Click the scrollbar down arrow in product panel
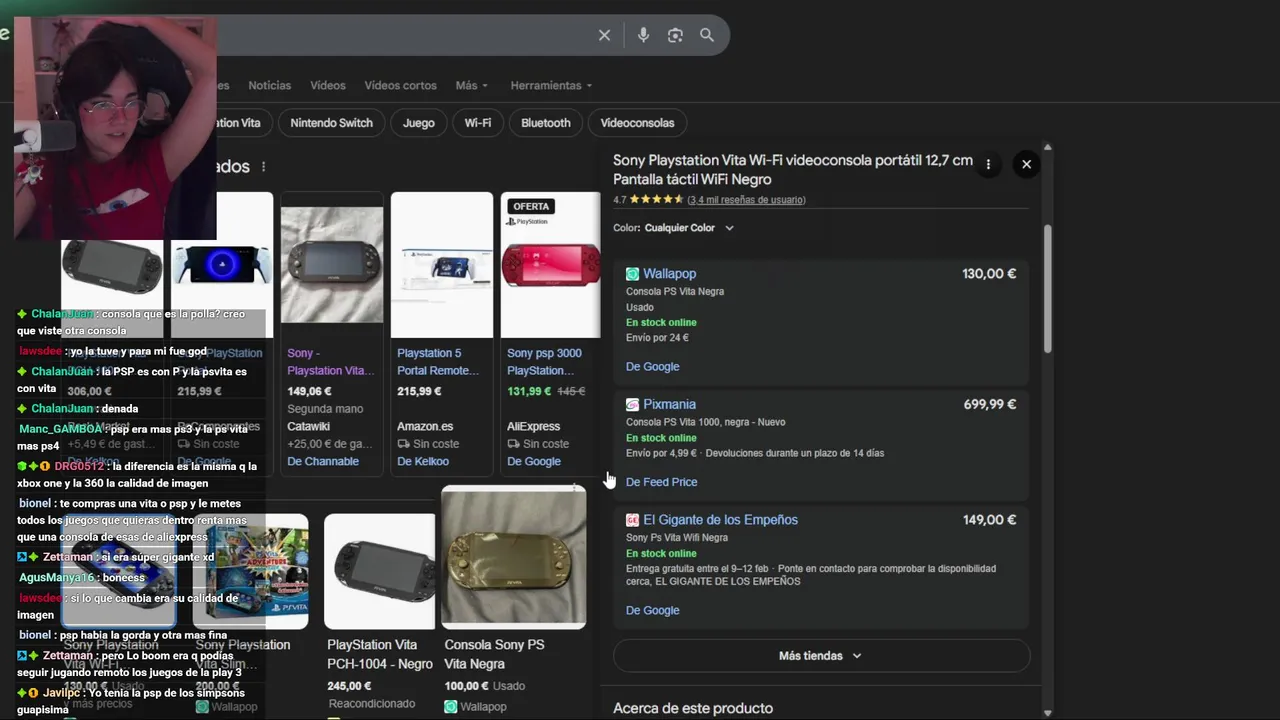 [1048, 713]
